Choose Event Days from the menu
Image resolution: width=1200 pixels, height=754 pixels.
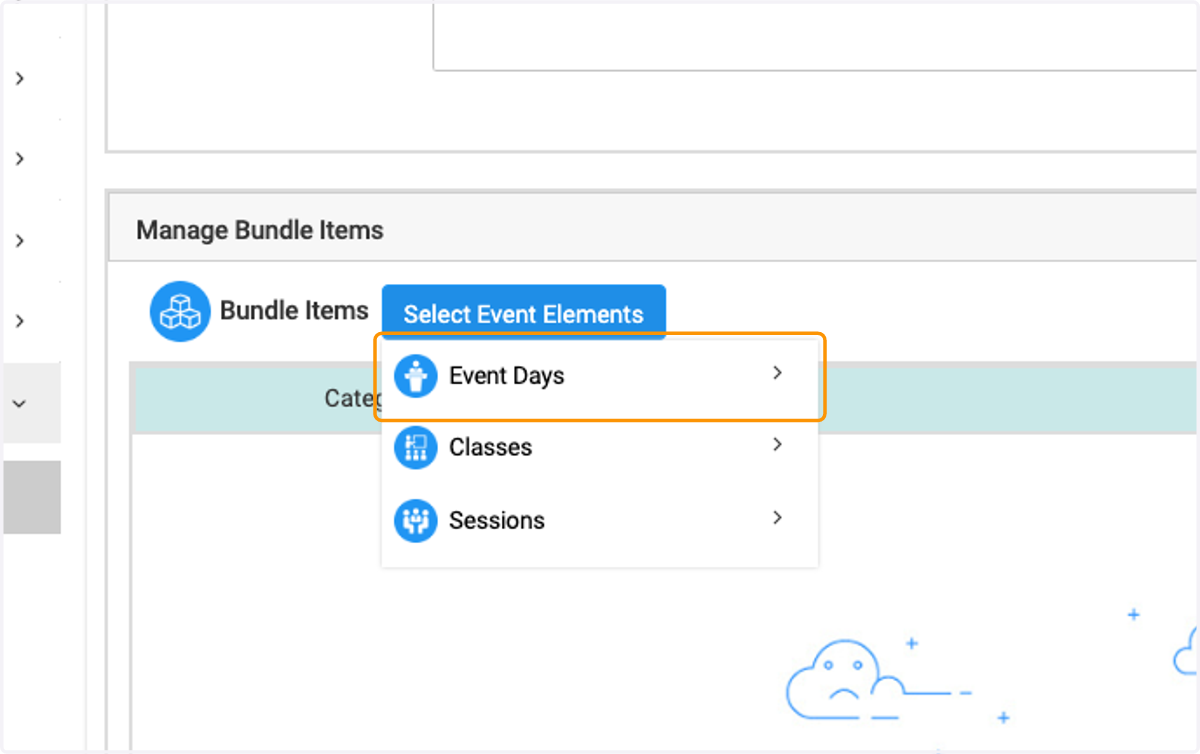click(600, 376)
